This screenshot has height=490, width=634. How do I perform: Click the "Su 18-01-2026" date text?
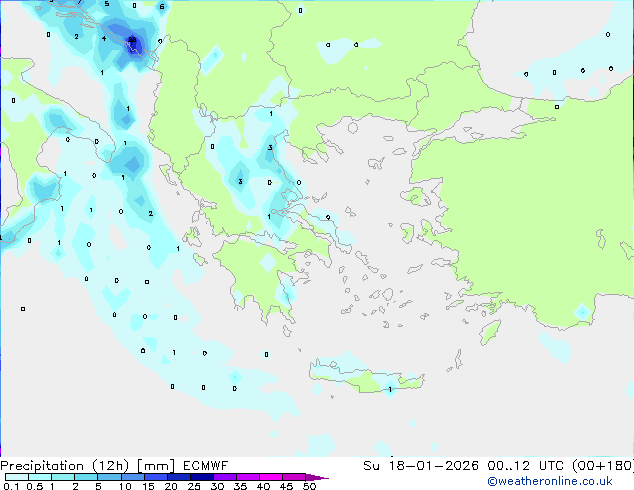click(421, 466)
